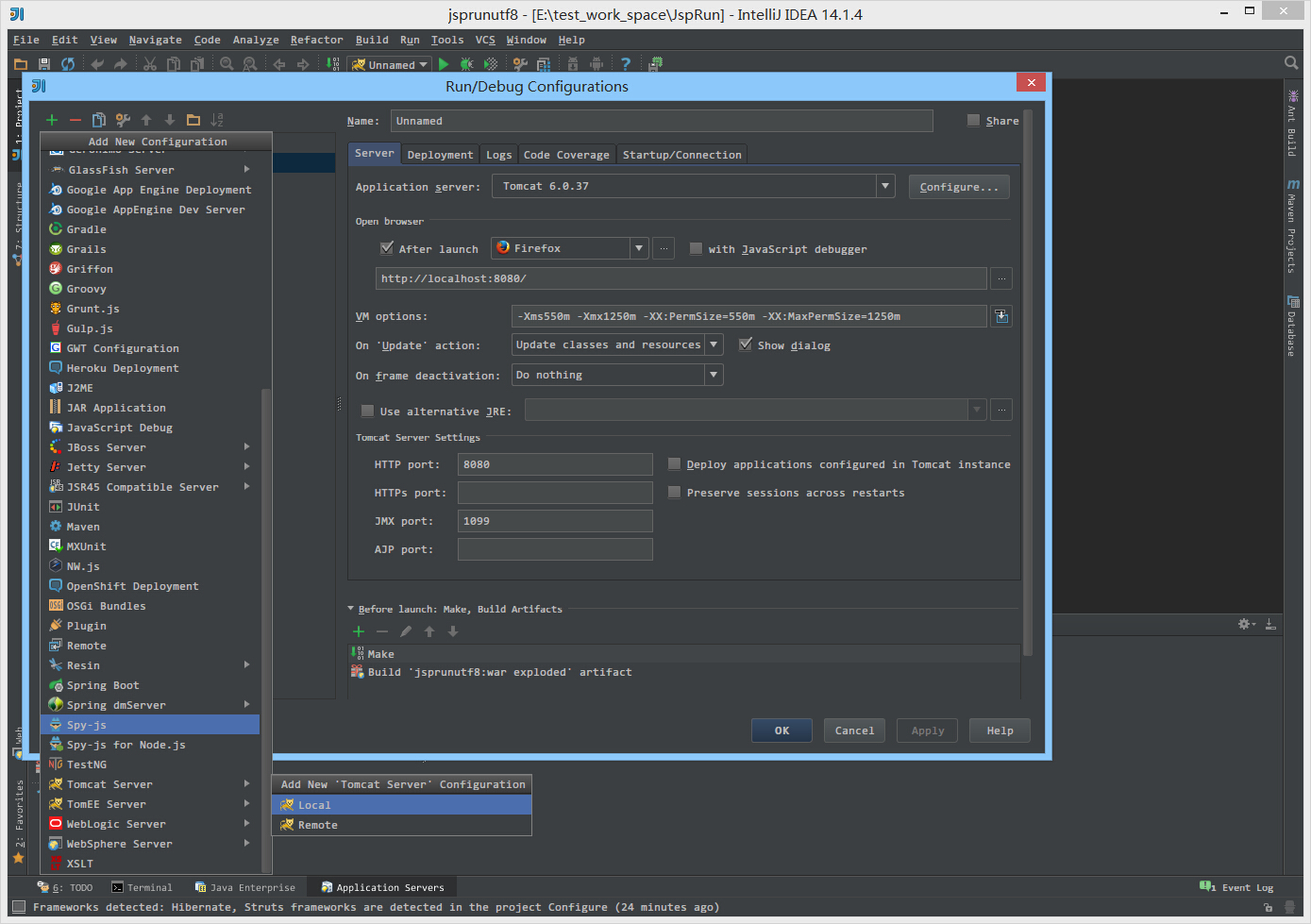
Task: Uncheck the Show dialog checkbox
Action: 746,344
